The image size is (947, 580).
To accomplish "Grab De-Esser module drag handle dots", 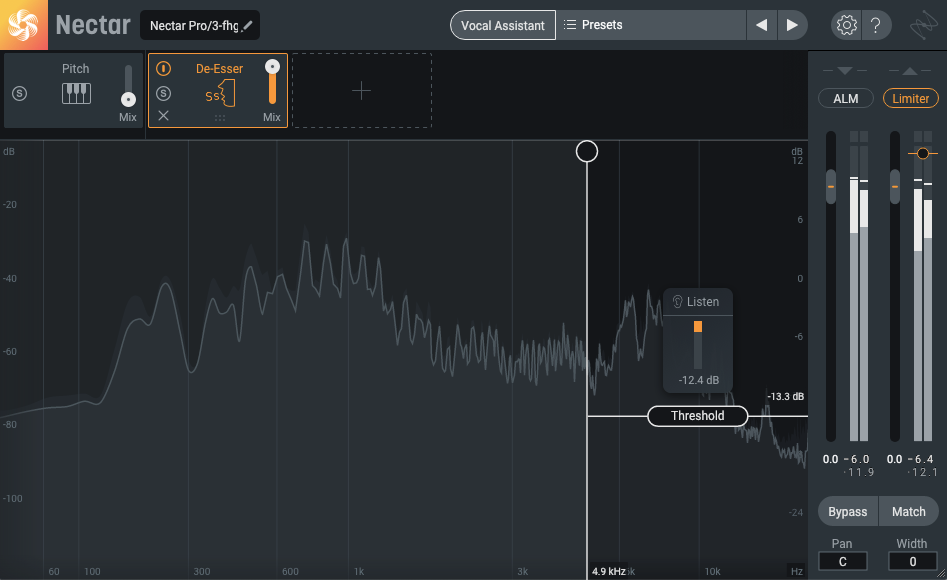I will [220, 118].
